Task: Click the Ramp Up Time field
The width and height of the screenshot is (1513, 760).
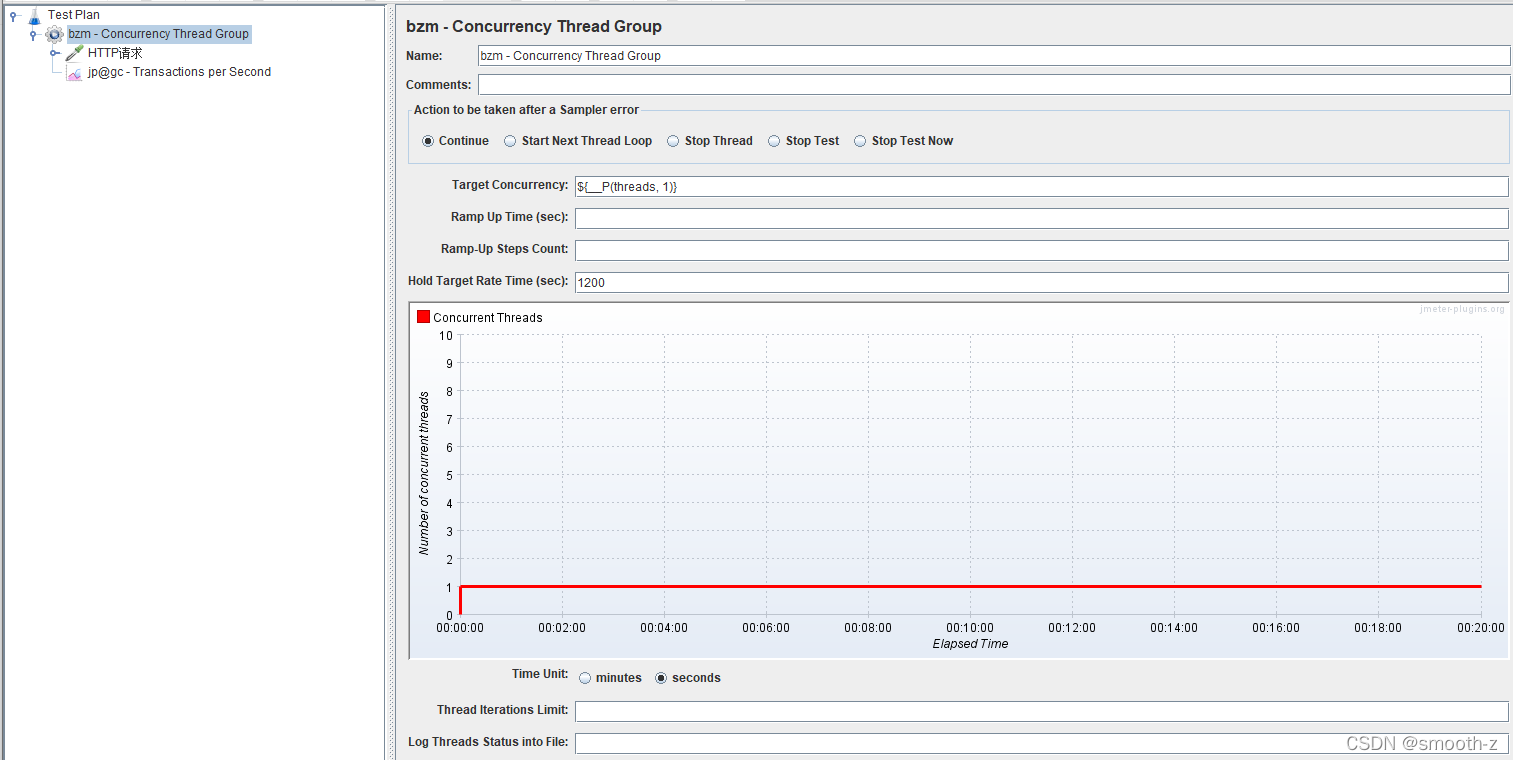Action: (x=1041, y=218)
